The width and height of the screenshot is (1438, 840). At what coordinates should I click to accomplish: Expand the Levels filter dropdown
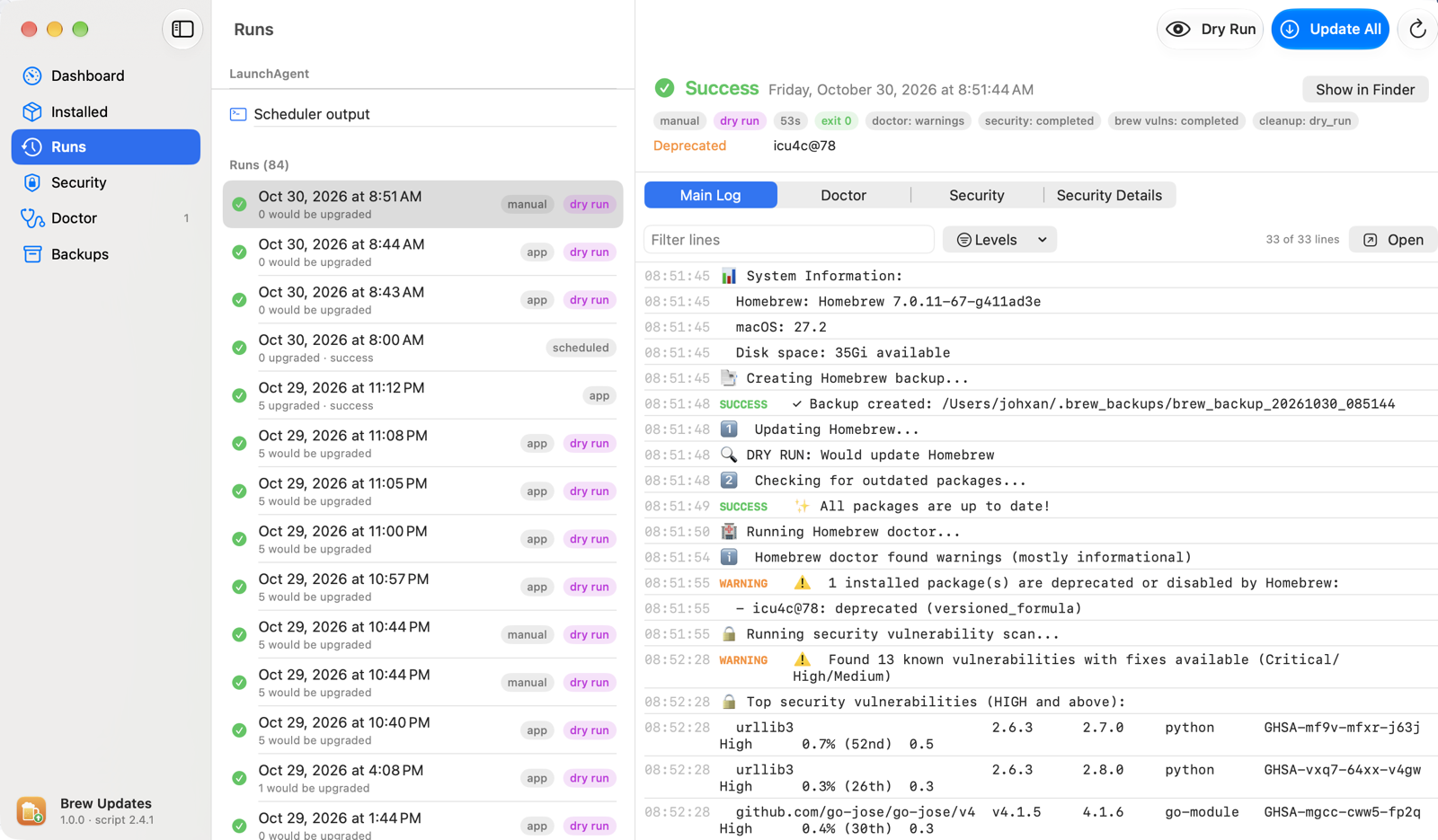pos(1000,240)
